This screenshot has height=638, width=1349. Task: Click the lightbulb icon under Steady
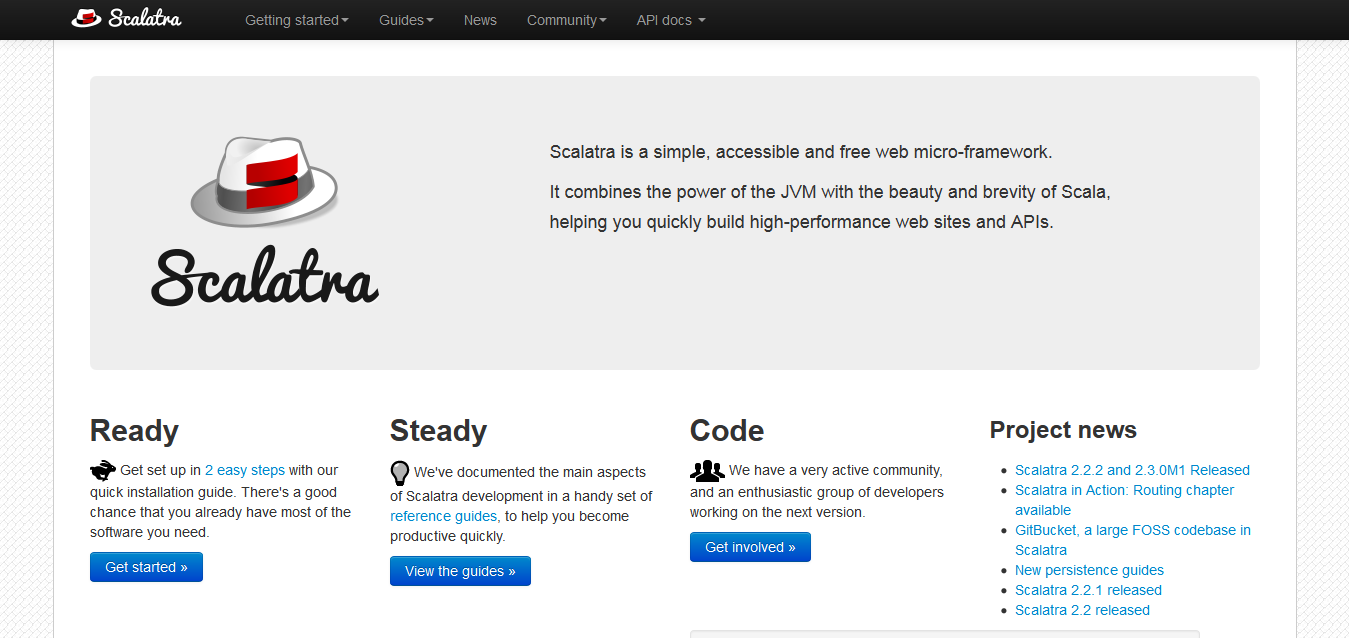click(x=400, y=472)
